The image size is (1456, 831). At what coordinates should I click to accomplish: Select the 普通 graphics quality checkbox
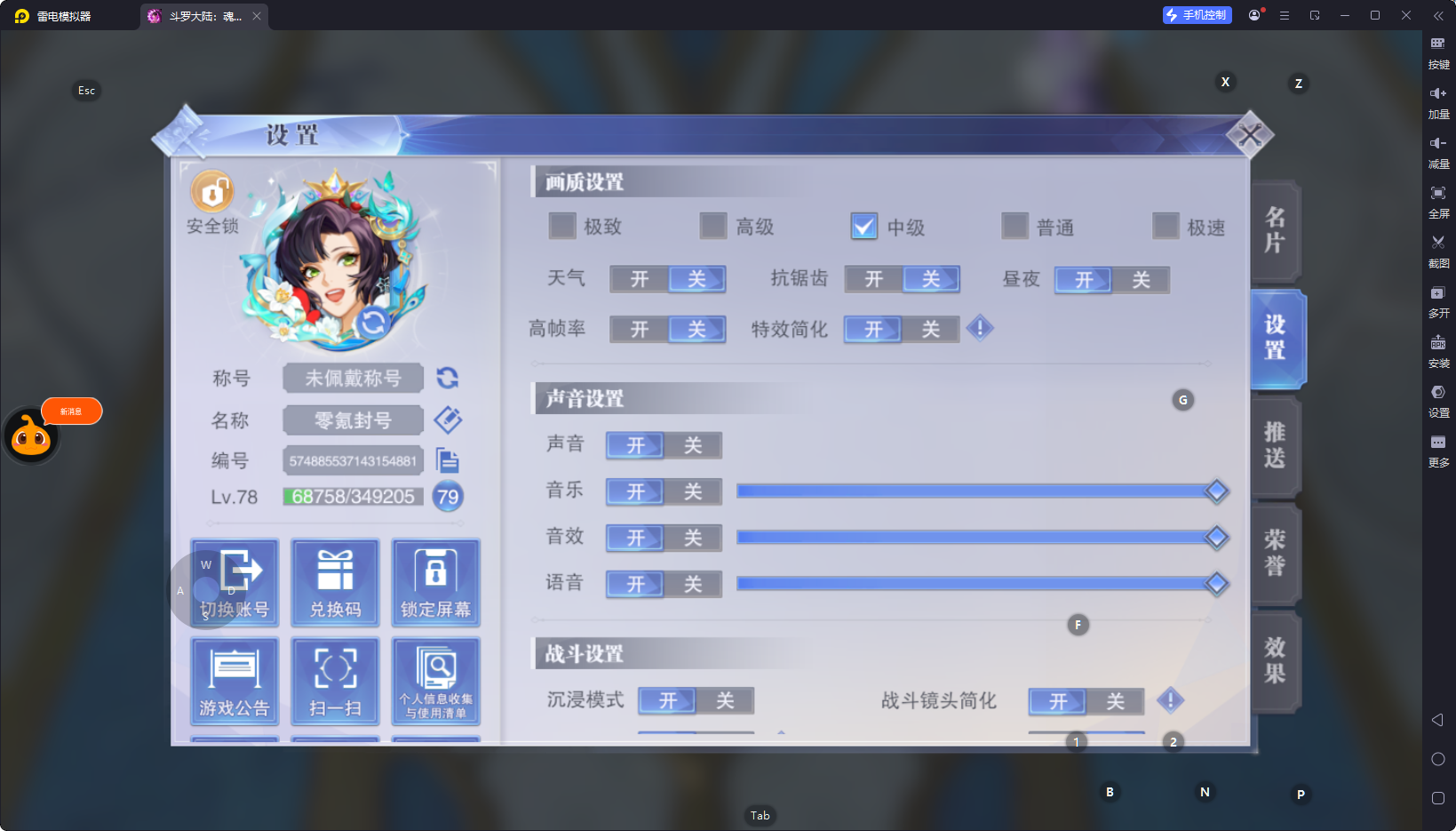[1014, 227]
